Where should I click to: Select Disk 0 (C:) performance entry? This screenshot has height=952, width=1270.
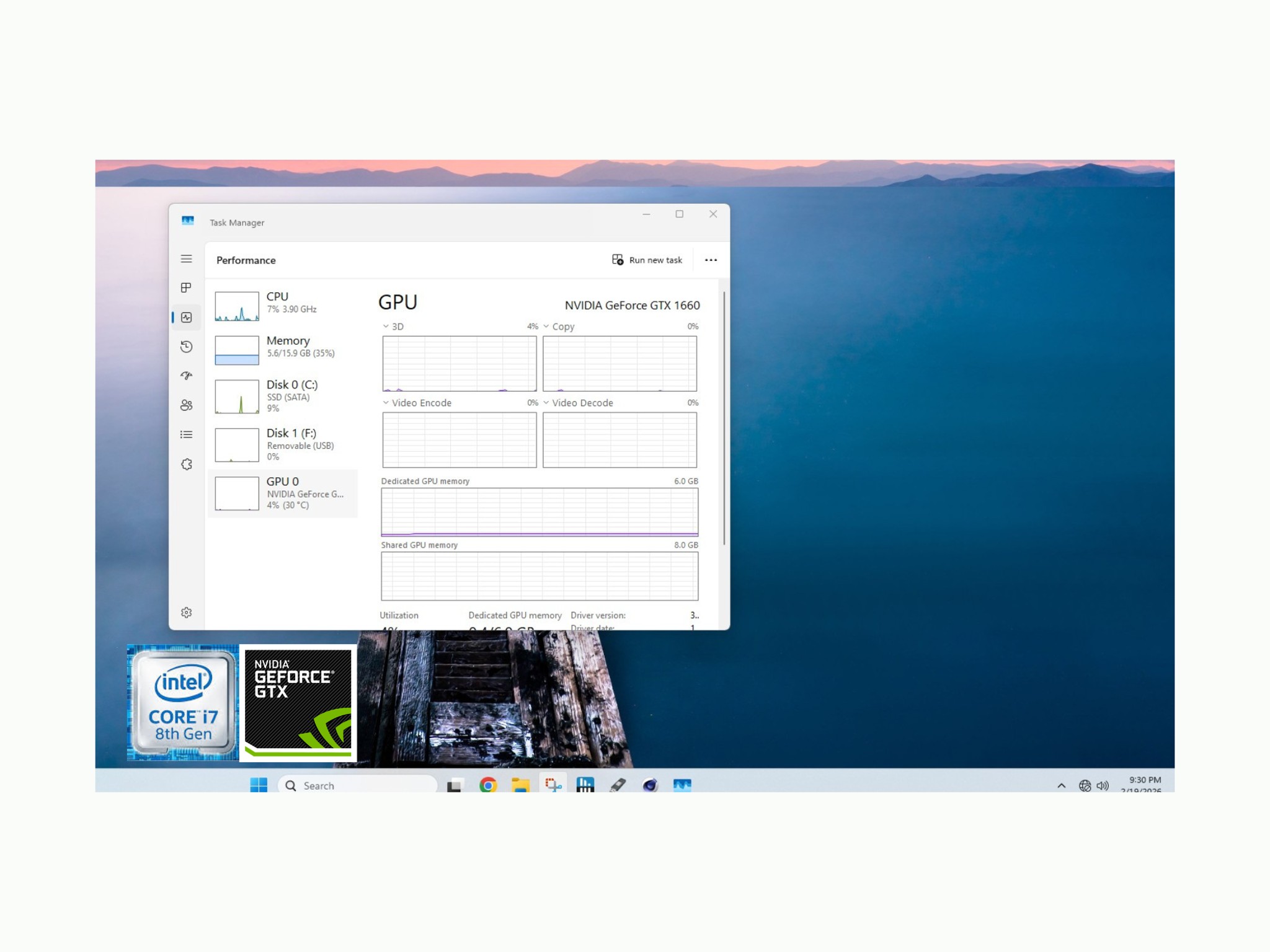283,396
